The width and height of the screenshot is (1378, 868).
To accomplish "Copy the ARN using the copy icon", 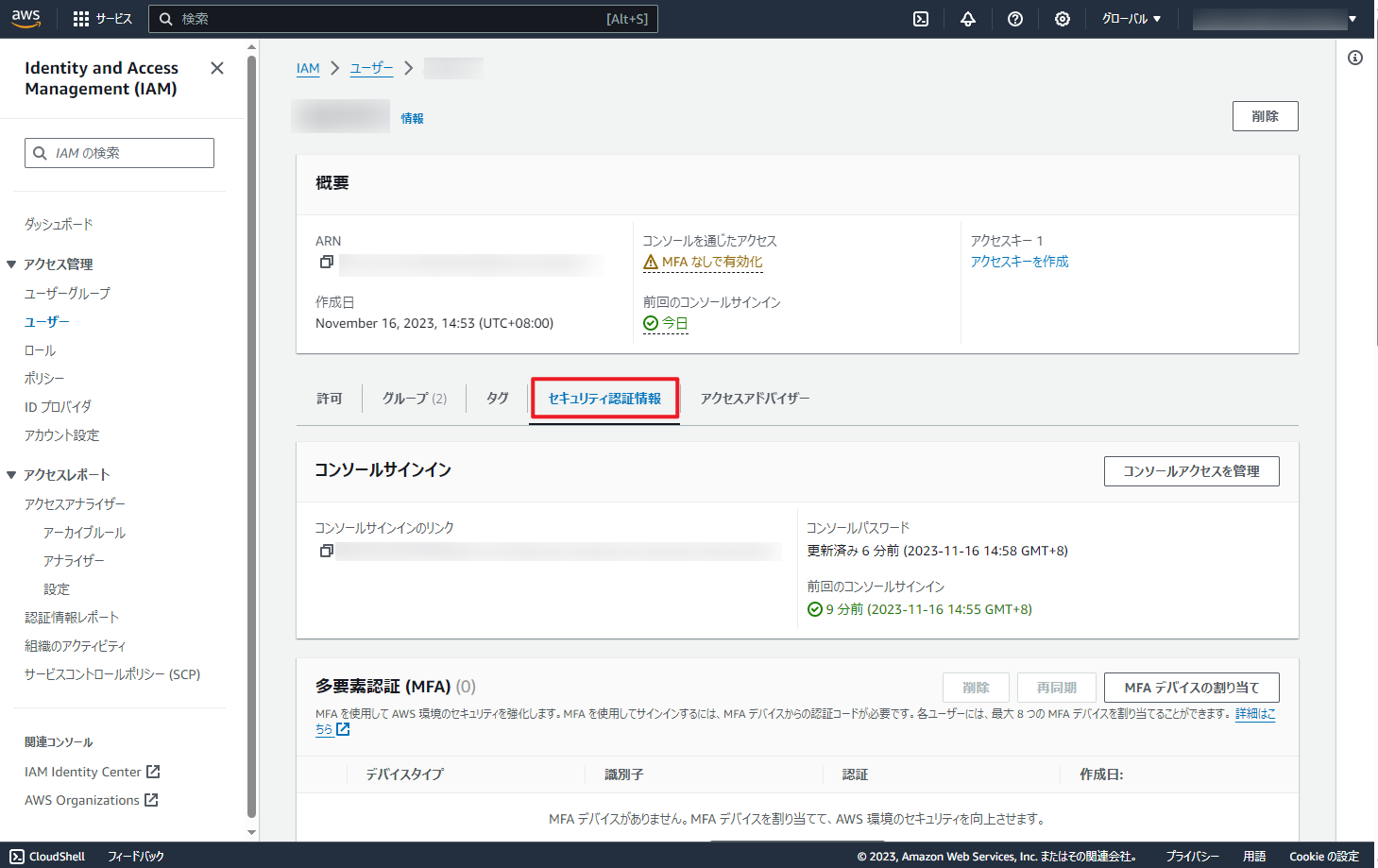I will click(x=326, y=262).
